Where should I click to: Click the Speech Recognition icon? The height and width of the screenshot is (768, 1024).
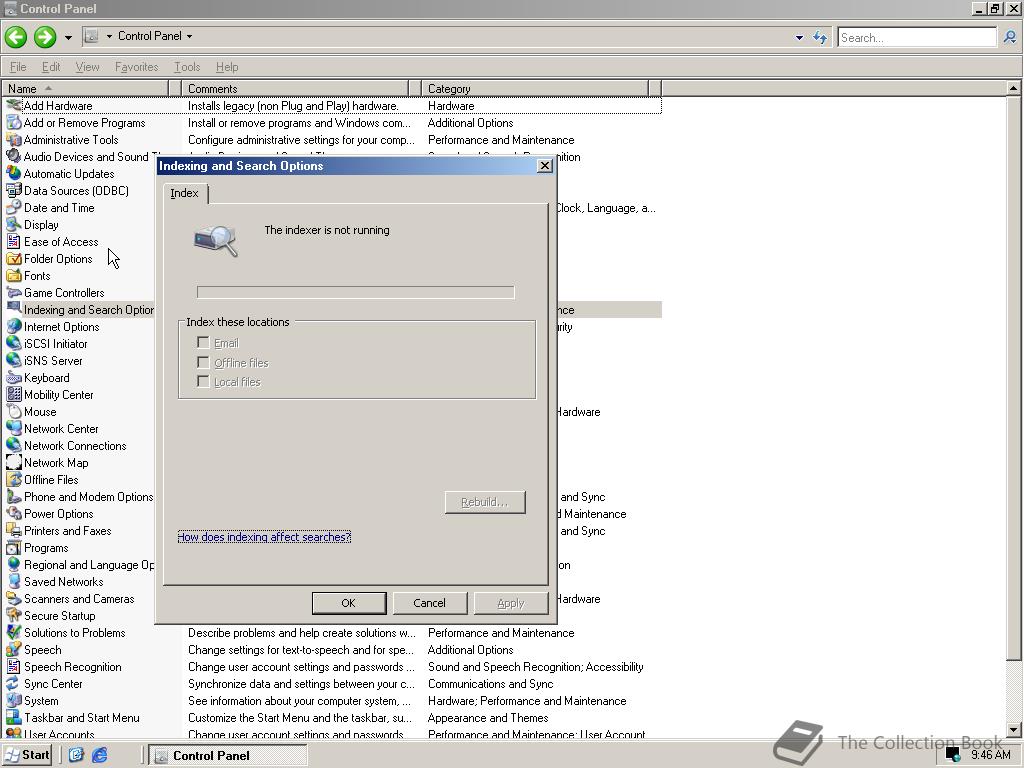point(13,666)
